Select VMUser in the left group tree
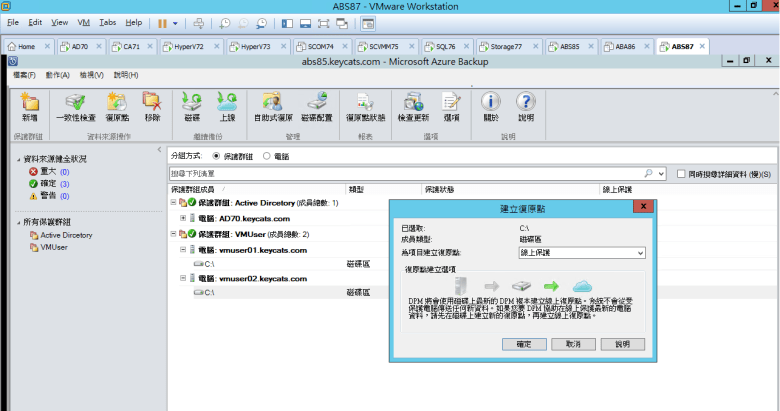780x411 pixels. 53,246
